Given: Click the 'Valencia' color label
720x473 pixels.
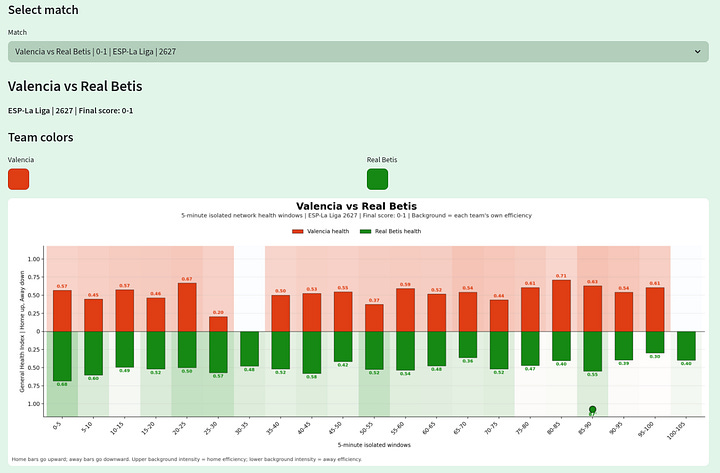Looking at the screenshot, I should tap(21, 160).
